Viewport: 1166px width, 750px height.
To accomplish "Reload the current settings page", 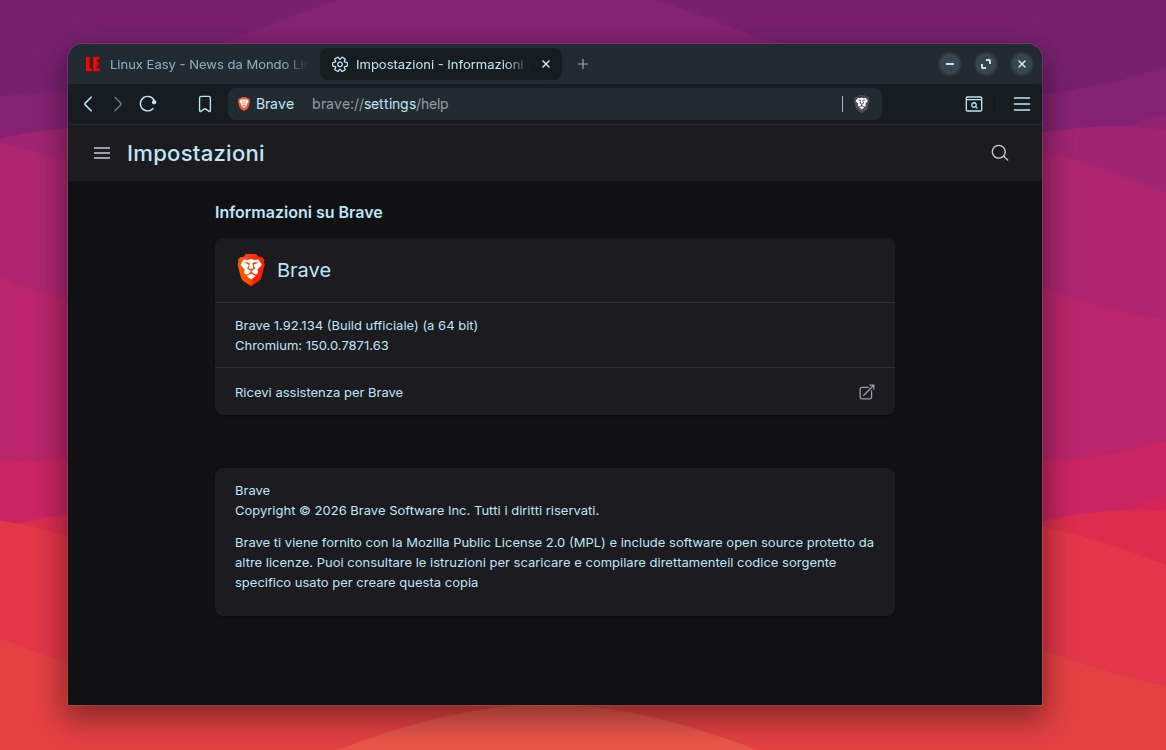I will (x=148, y=104).
